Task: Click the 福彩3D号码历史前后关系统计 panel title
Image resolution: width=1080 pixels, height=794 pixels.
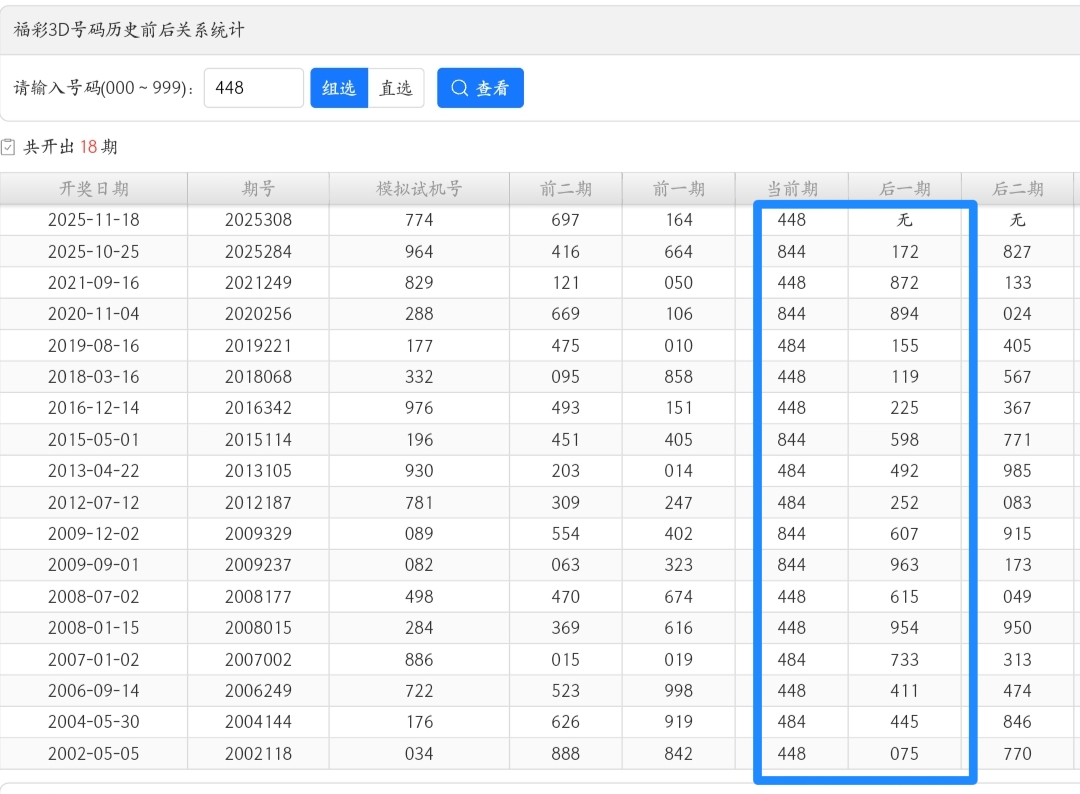Action: click(129, 30)
